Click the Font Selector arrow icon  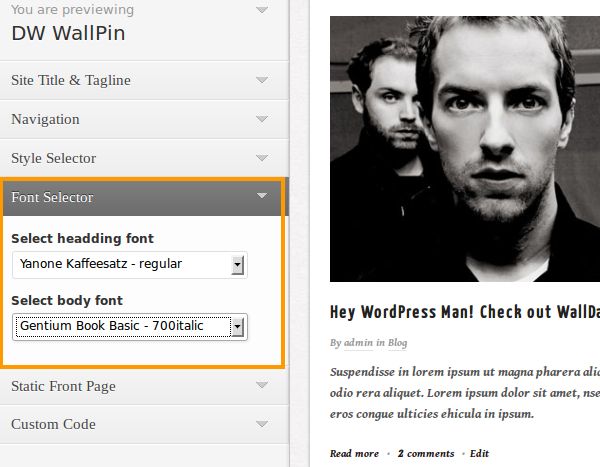pyautogui.click(x=262, y=196)
